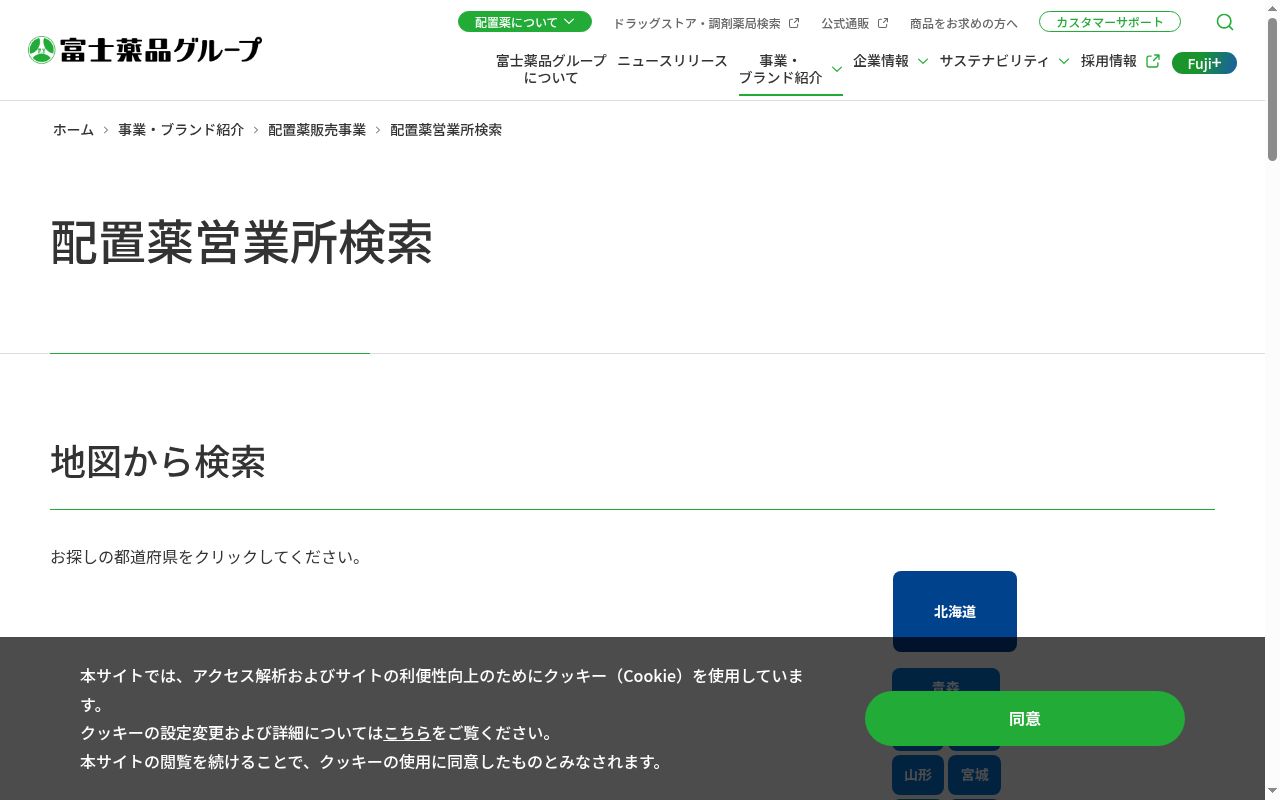Expand the 企業情報 menu chevron
Viewport: 1280px width, 800px height.
pos(923,61)
